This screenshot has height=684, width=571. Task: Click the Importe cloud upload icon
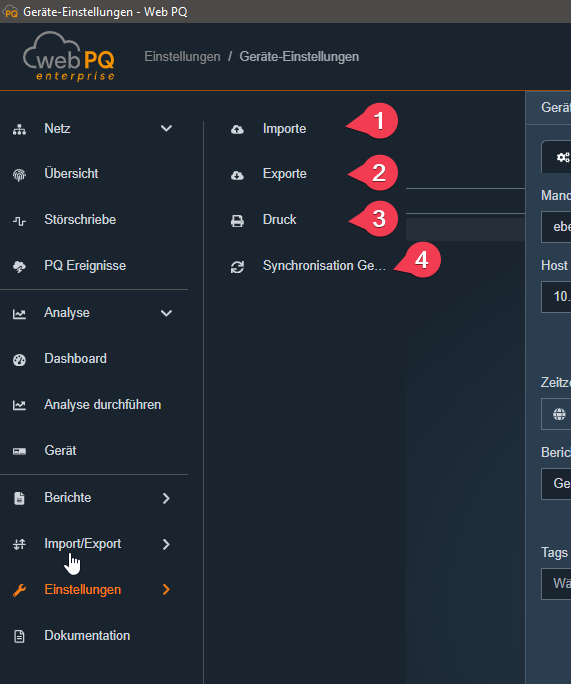[x=237, y=129]
